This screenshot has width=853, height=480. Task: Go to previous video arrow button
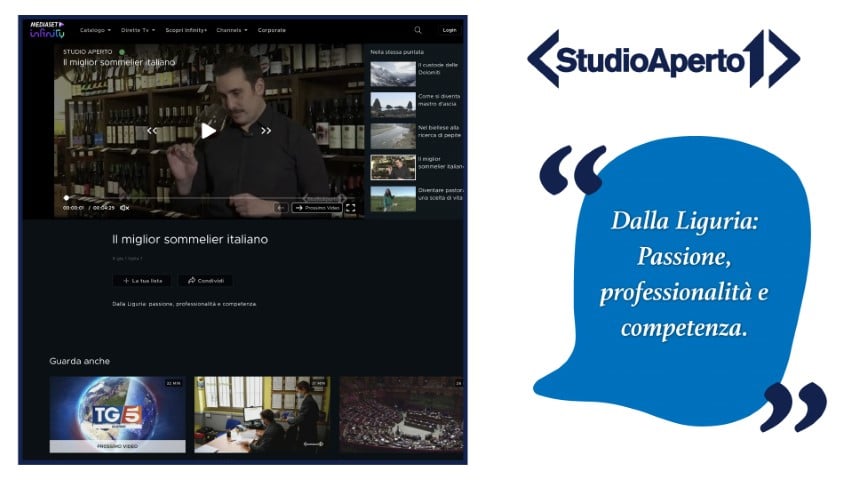(x=281, y=208)
